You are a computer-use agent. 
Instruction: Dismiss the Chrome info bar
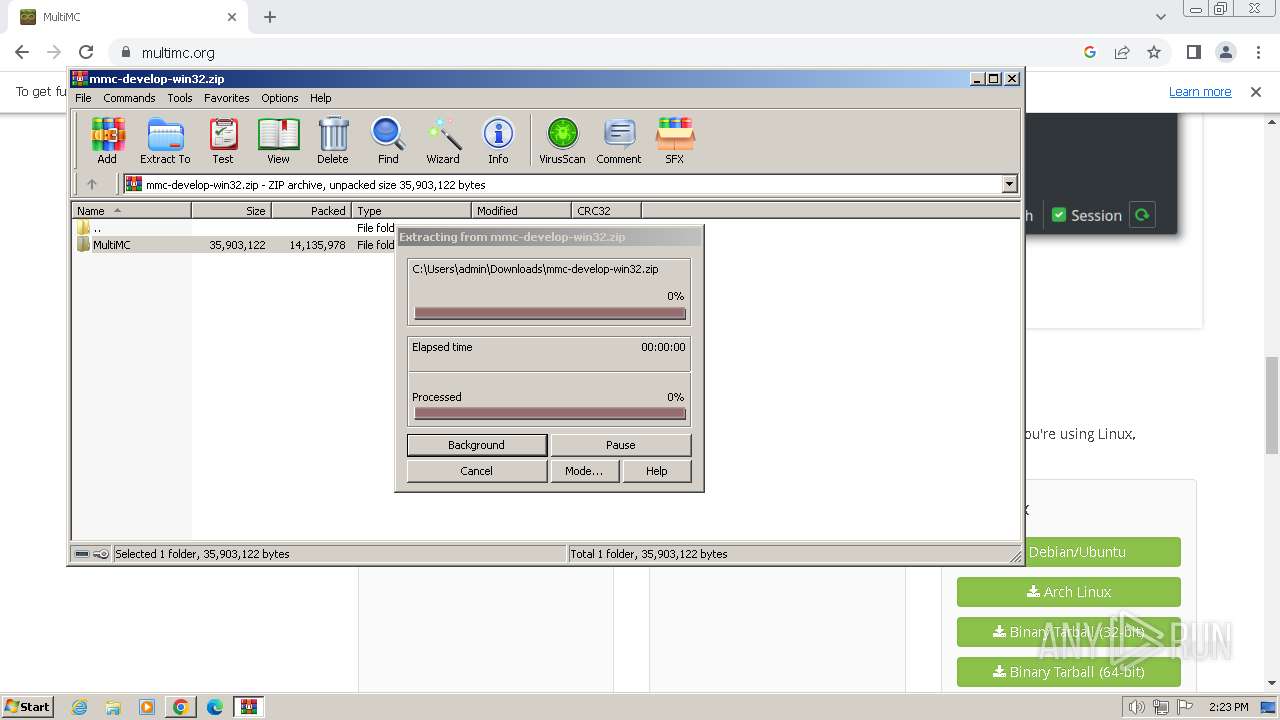[x=1256, y=92]
